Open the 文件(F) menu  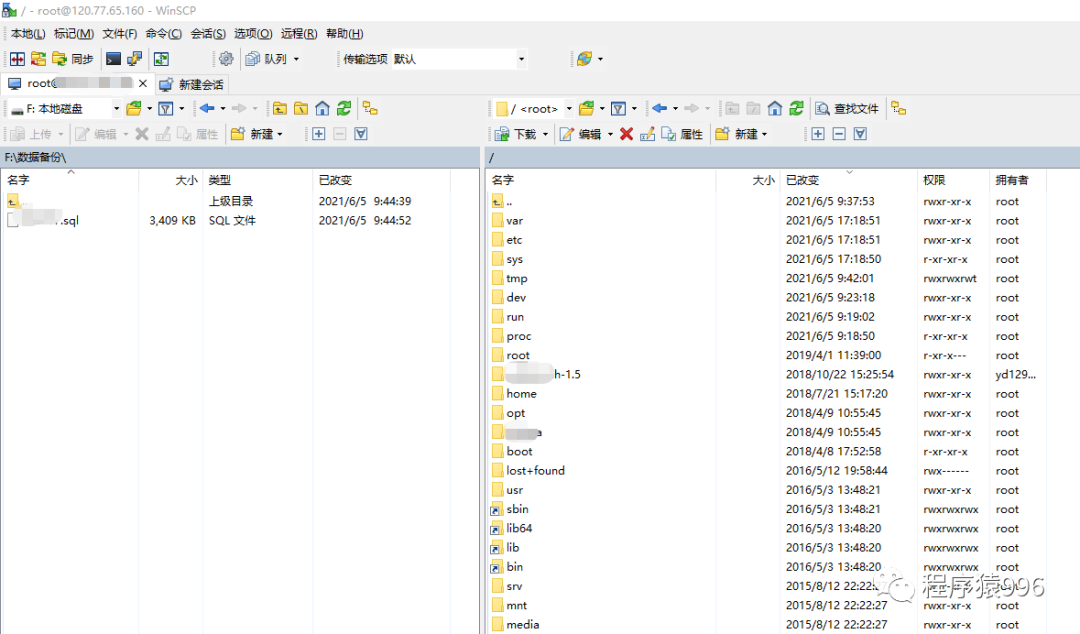pos(119,34)
